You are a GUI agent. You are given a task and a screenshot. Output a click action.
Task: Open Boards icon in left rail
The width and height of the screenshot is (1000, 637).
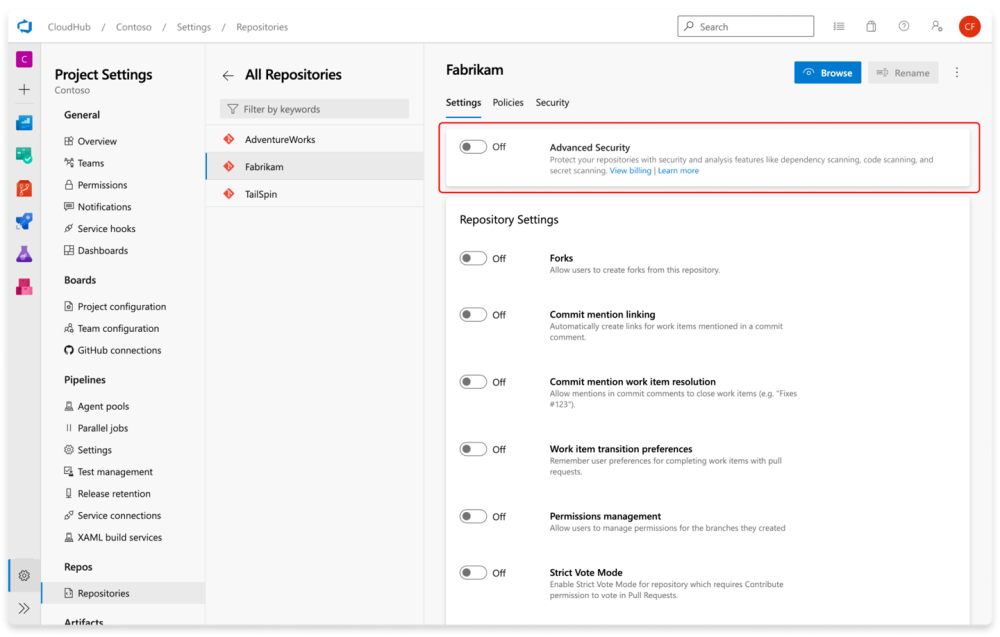pyautogui.click(x=24, y=155)
